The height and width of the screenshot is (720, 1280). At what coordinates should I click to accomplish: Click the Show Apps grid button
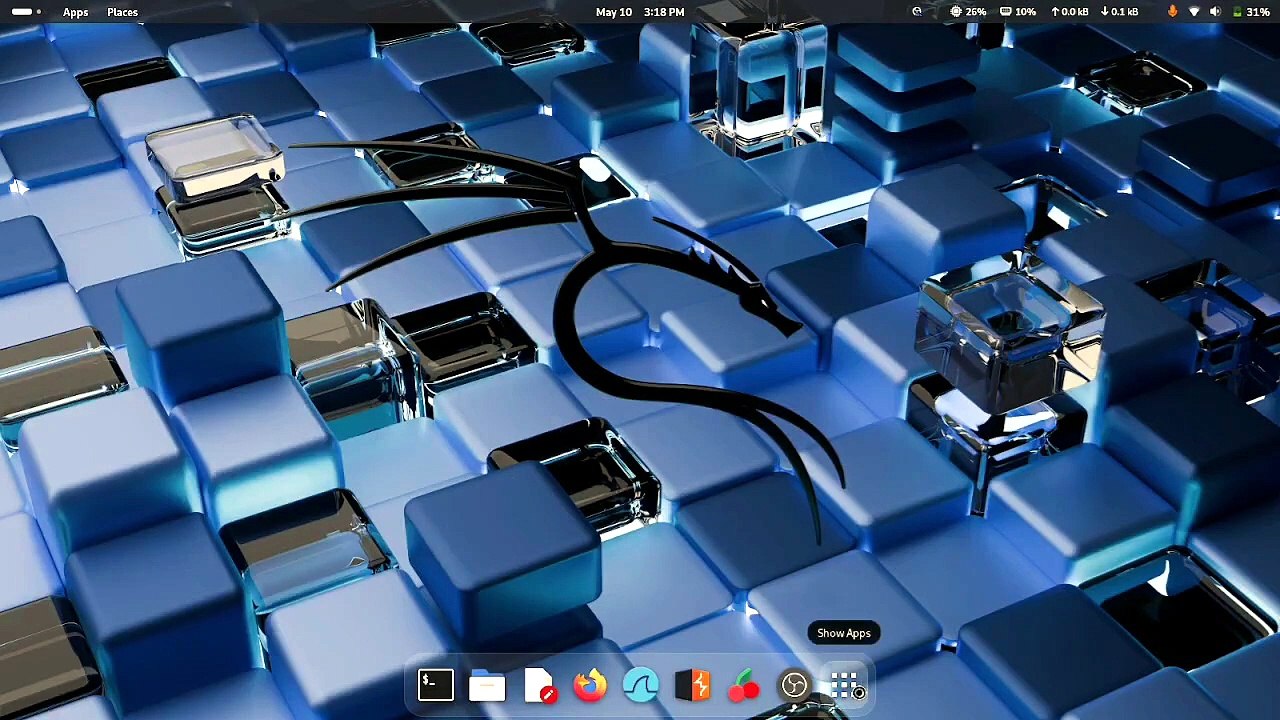pyautogui.click(x=847, y=686)
